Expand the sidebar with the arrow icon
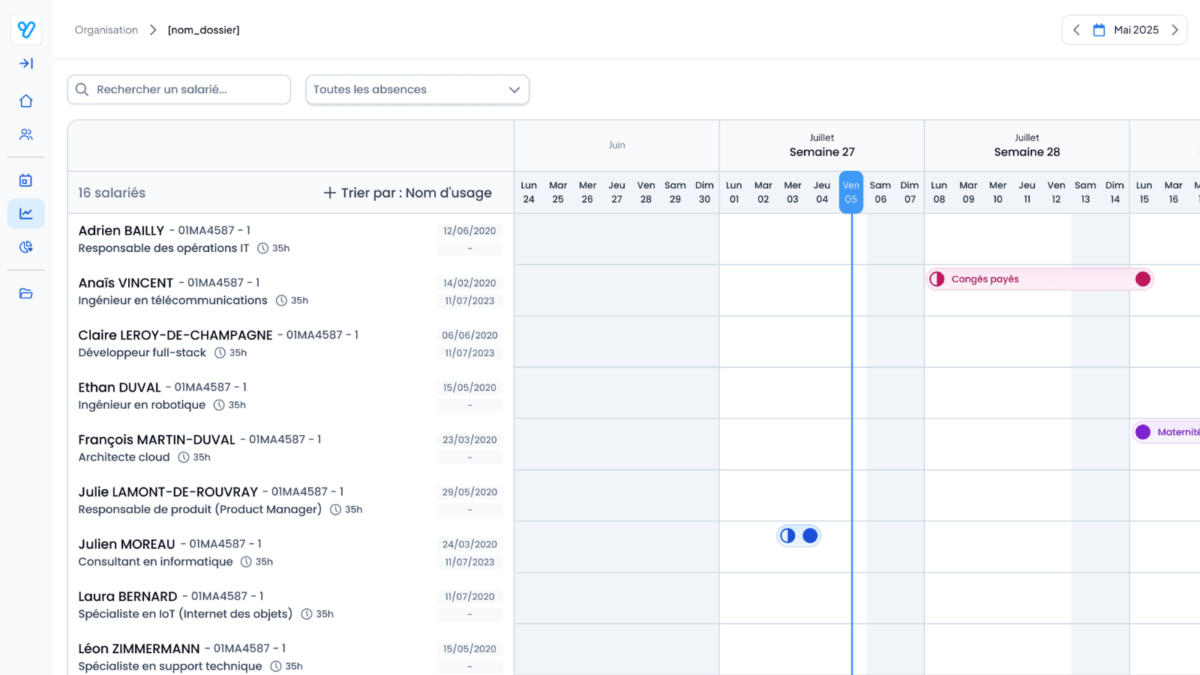The height and width of the screenshot is (675, 1200). [x=26, y=64]
